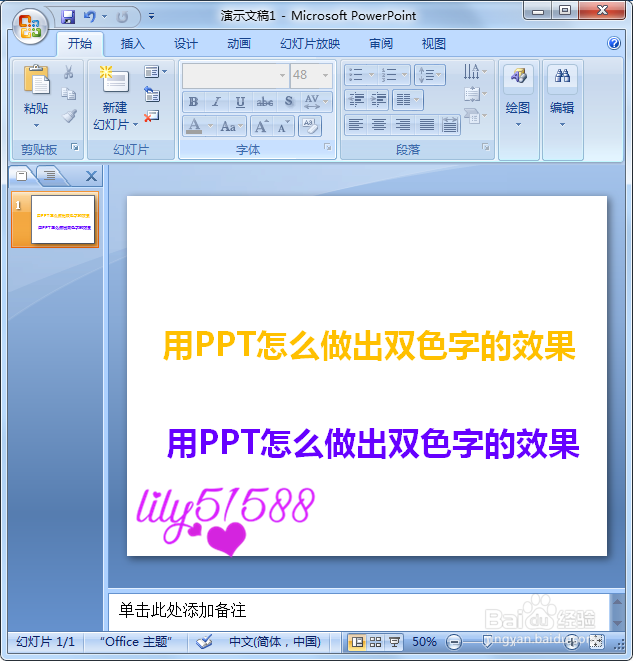
Task: Toggle Underline formatting
Action: click(240, 101)
